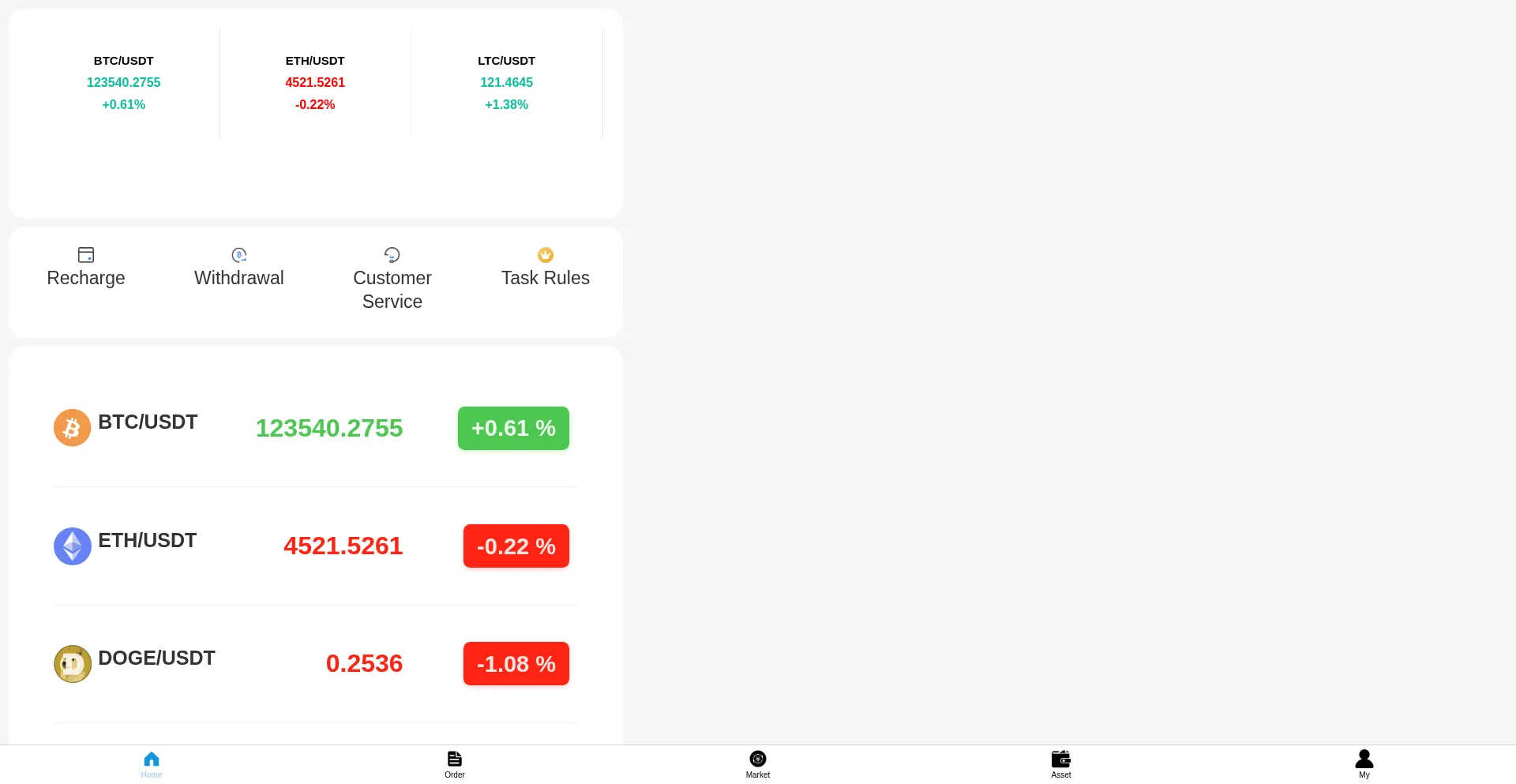Click the green +0.61 % badge
The image size is (1516, 784).
click(513, 428)
